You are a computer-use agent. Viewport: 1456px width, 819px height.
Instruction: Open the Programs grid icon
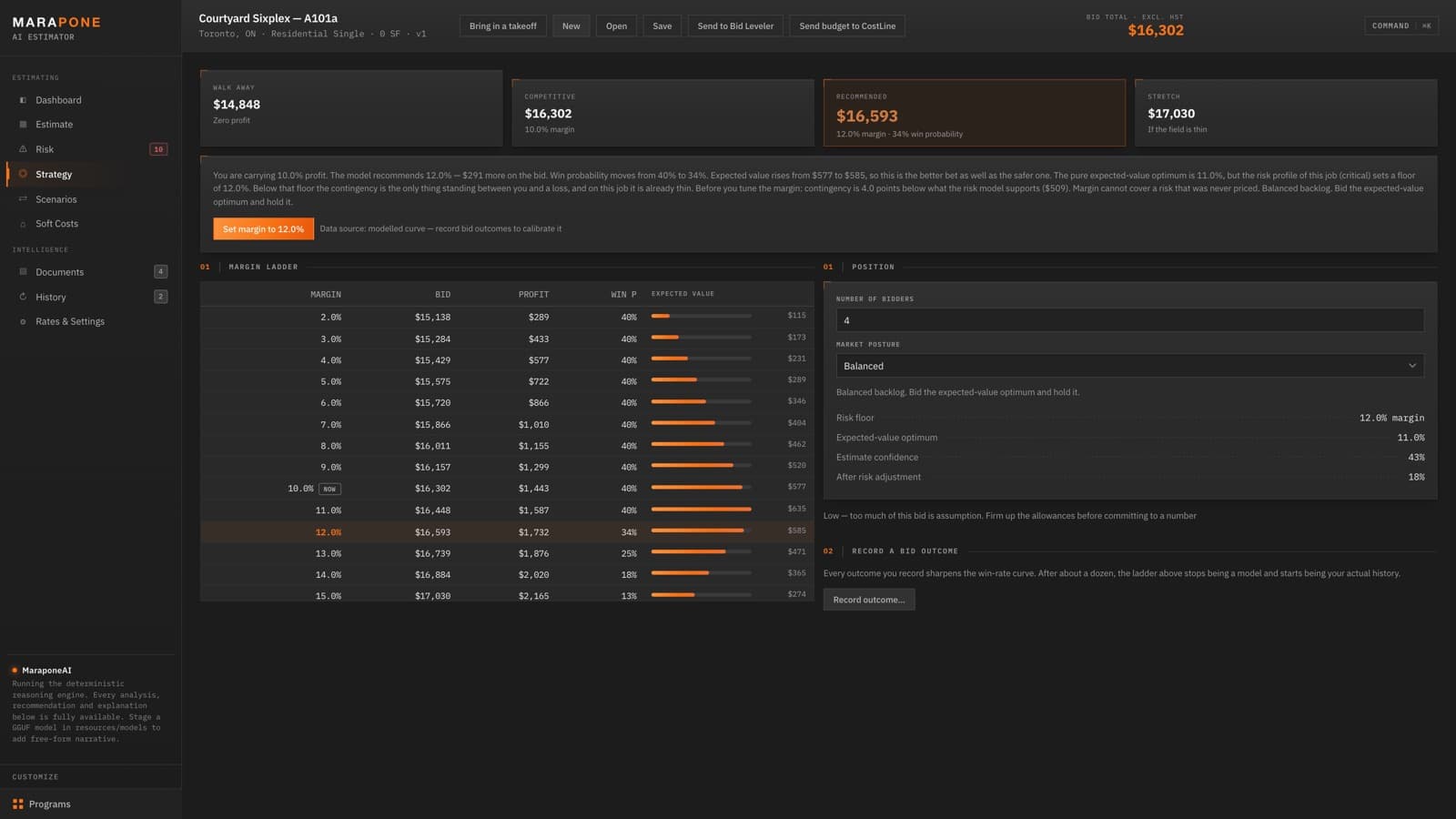[x=18, y=804]
